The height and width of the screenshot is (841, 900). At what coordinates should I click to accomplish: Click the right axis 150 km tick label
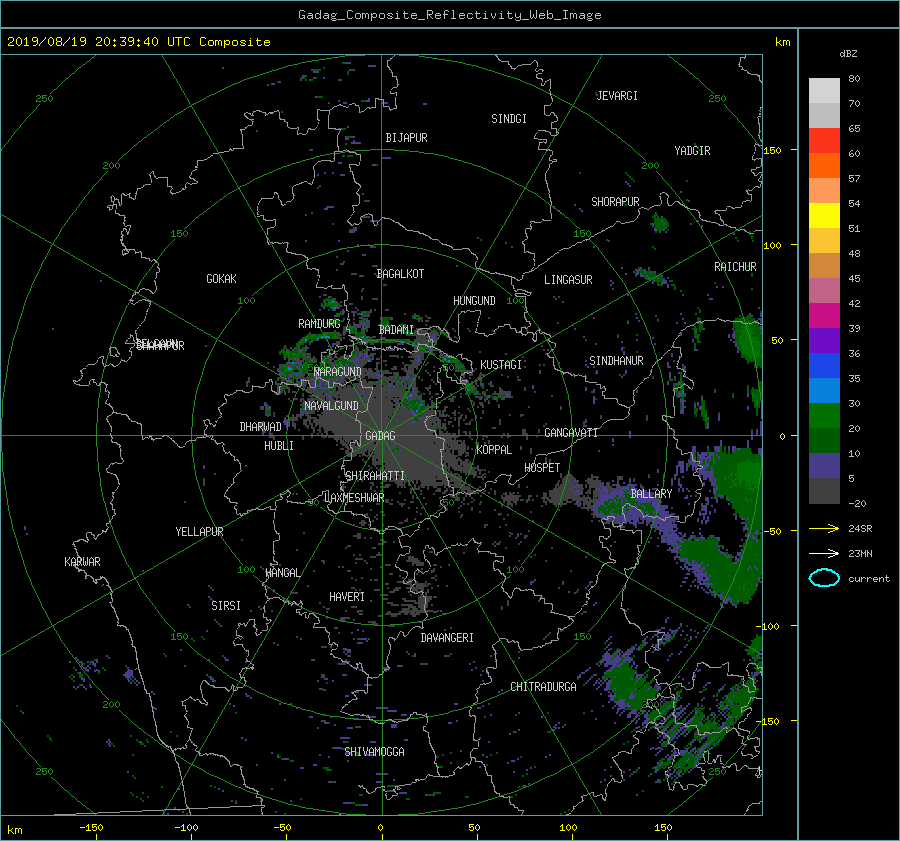773,150
